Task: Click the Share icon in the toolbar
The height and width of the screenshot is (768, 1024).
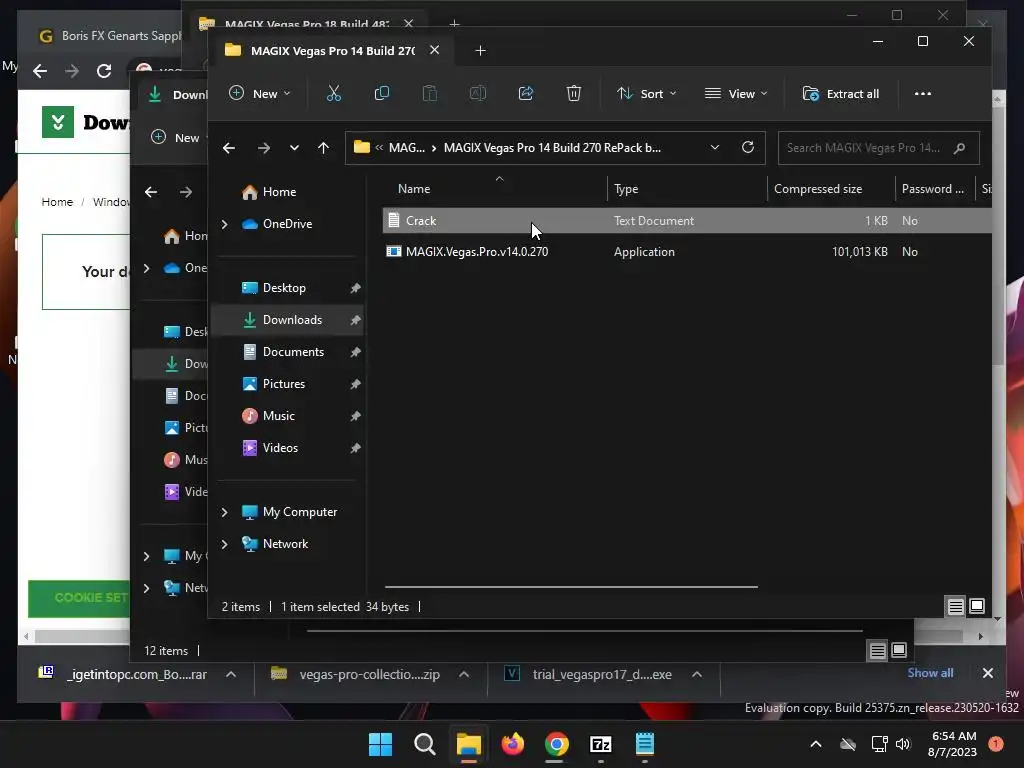Action: coord(526,94)
